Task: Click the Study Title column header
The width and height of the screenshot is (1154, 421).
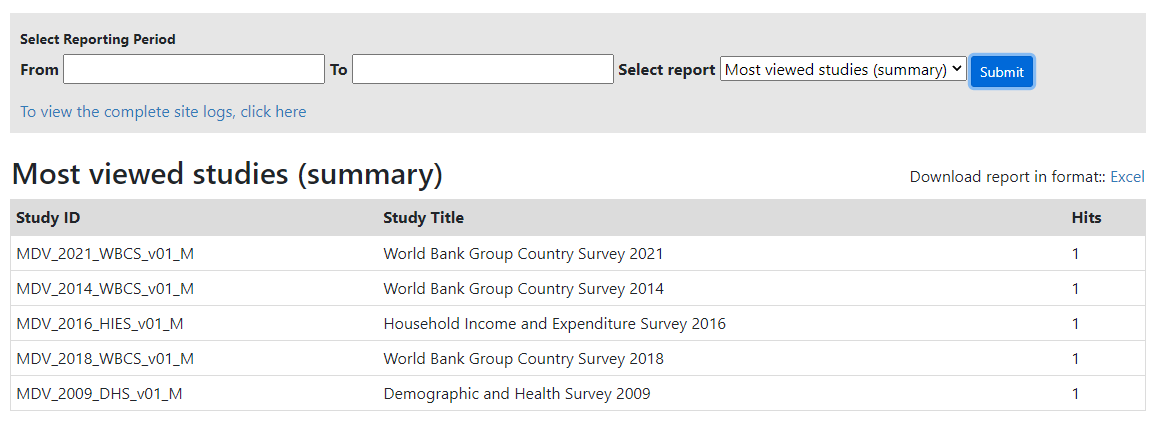Action: [x=423, y=218]
